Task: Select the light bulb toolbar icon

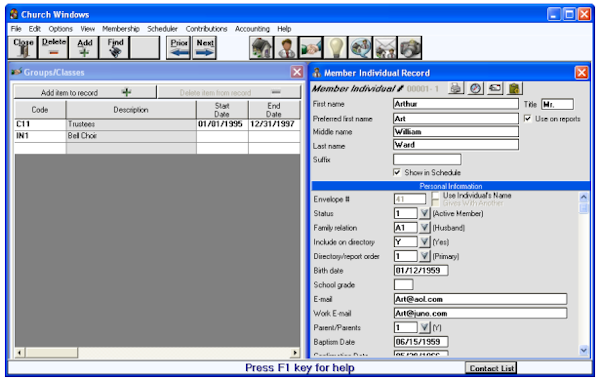Action: (336, 48)
